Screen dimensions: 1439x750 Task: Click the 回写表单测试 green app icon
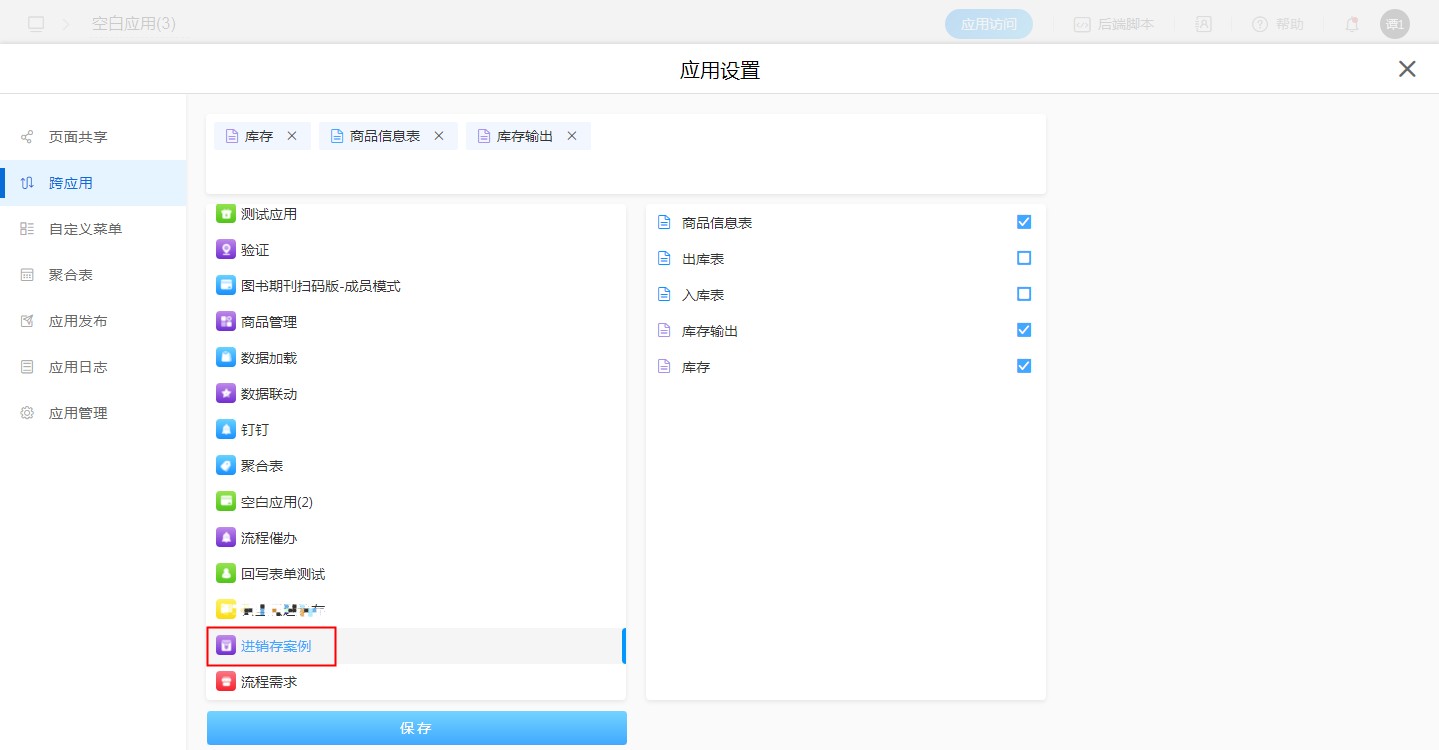(226, 574)
